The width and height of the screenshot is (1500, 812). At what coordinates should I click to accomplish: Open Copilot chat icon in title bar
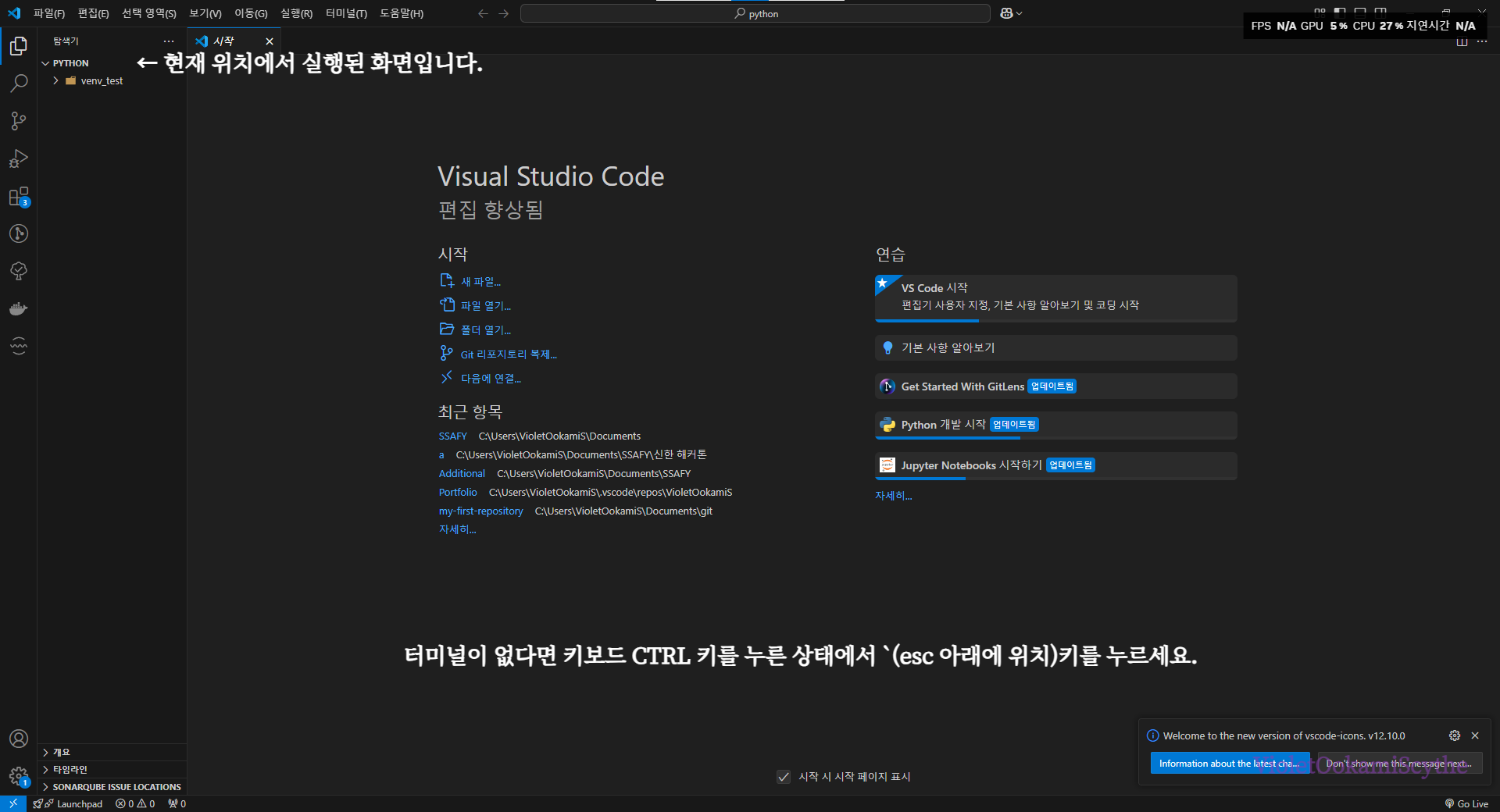point(1006,13)
